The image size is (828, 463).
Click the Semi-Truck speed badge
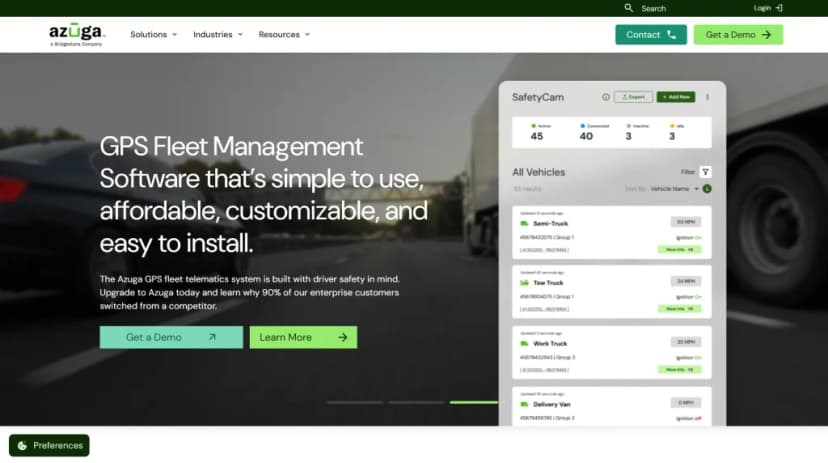[686, 222]
